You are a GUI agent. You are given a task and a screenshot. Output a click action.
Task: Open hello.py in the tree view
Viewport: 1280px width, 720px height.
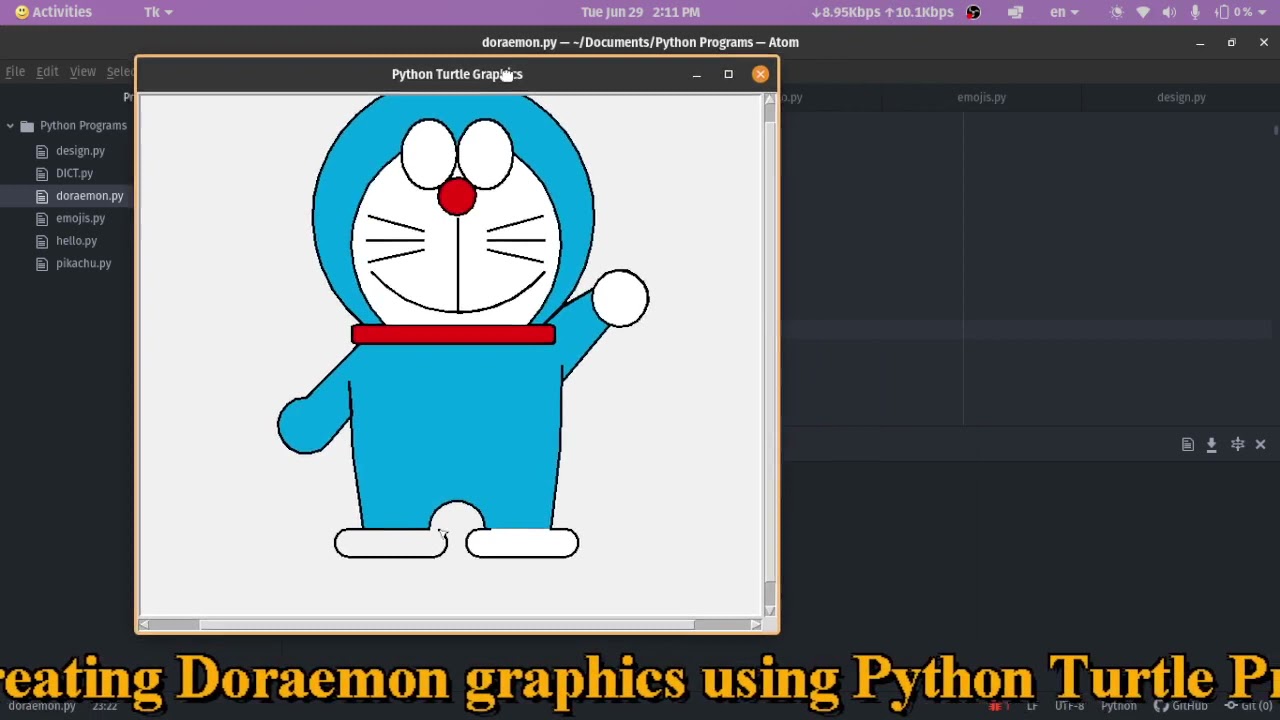pos(76,241)
